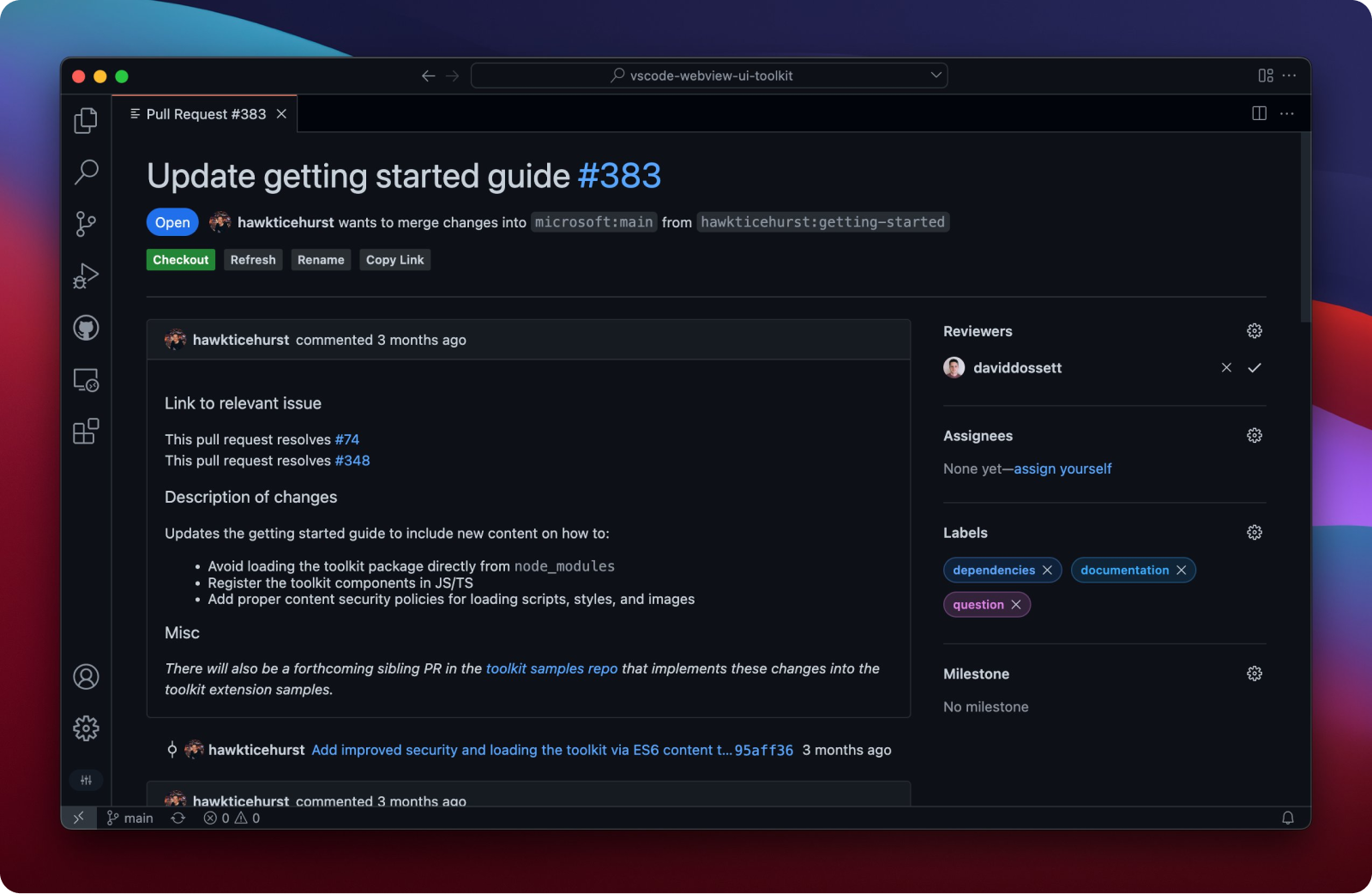Open the Accounts menu
This screenshot has height=894, width=1372.
coord(85,677)
